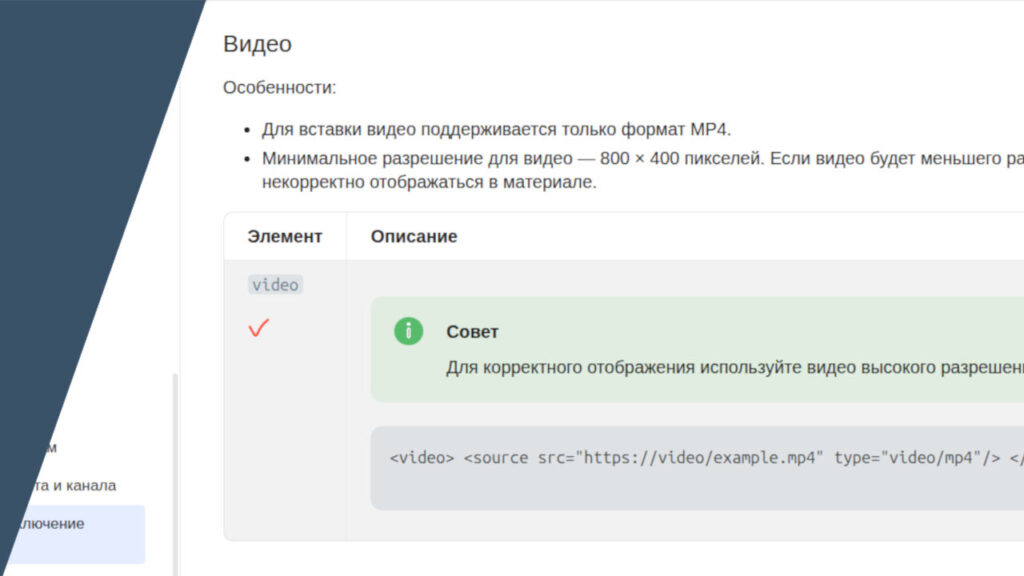Click the tip text about high resolution video
This screenshot has height=576, width=1024.
pos(730,367)
